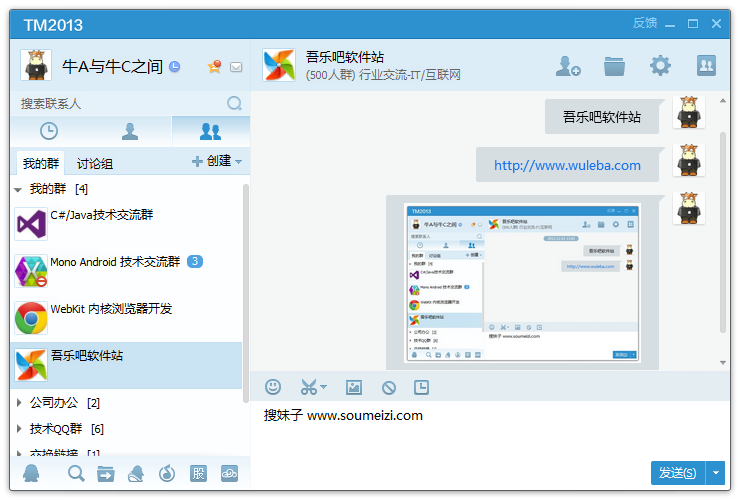Image resolution: width=740 pixels, height=500 pixels.
Task: Click the bottom toolbar search magnifier
Action: point(76,473)
